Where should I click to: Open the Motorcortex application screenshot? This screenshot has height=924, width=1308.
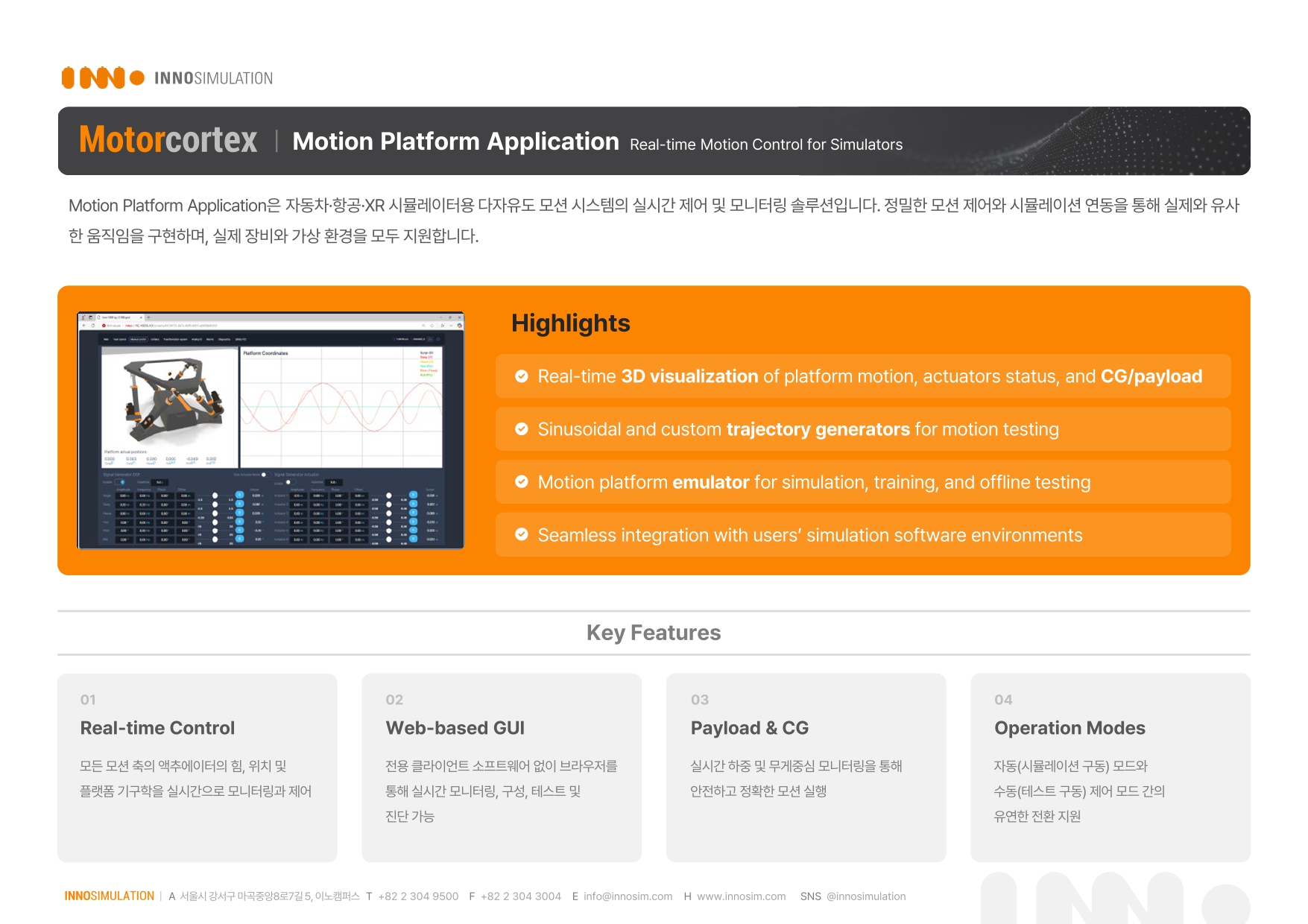tap(271, 431)
